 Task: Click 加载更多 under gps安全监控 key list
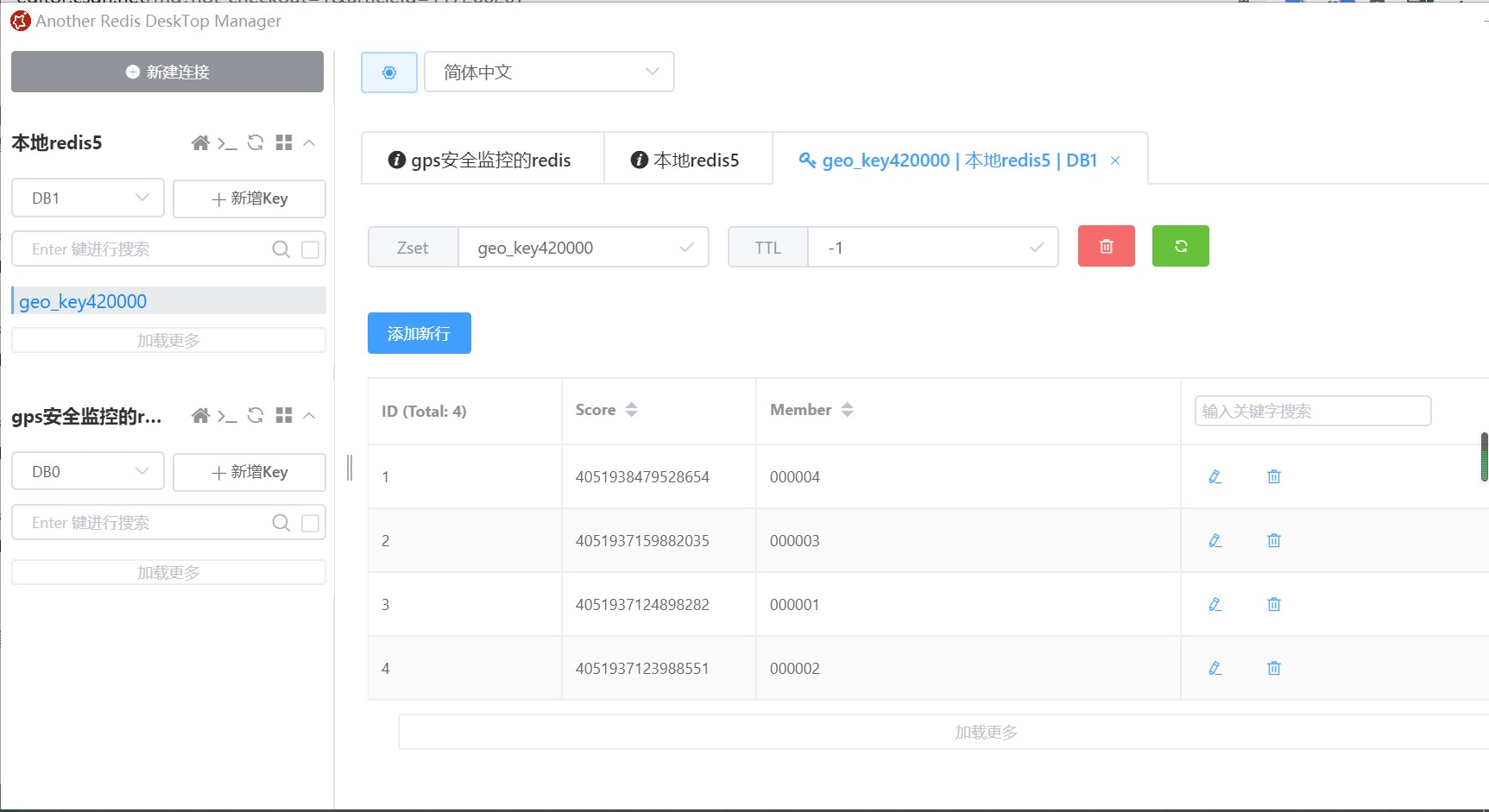tap(168, 572)
